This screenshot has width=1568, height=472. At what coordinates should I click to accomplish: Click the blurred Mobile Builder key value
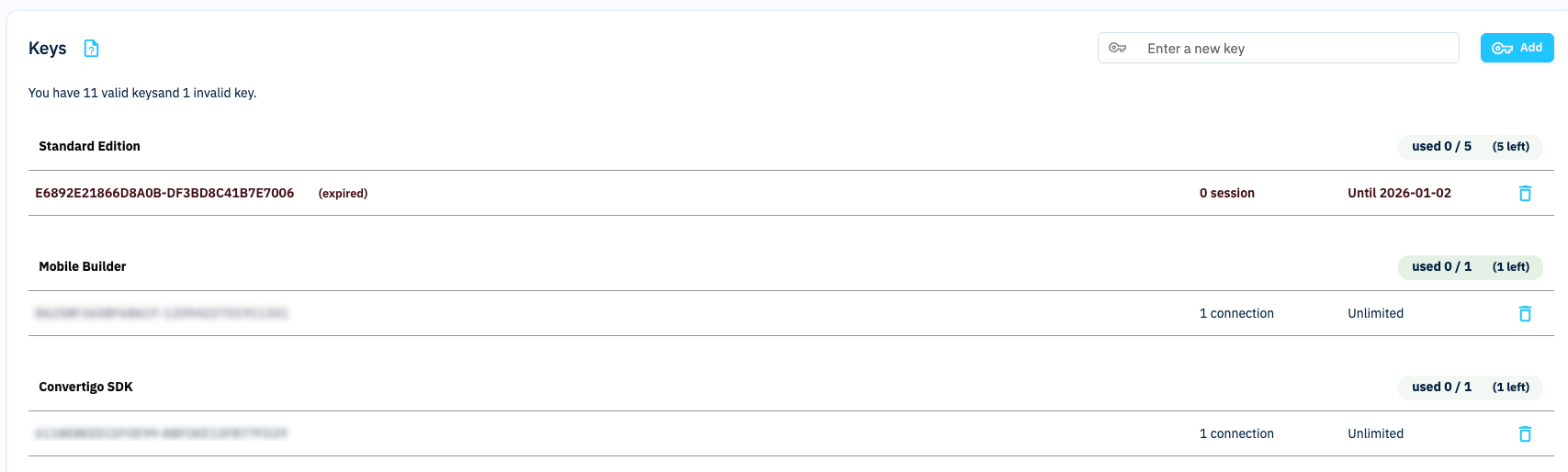[x=162, y=313]
